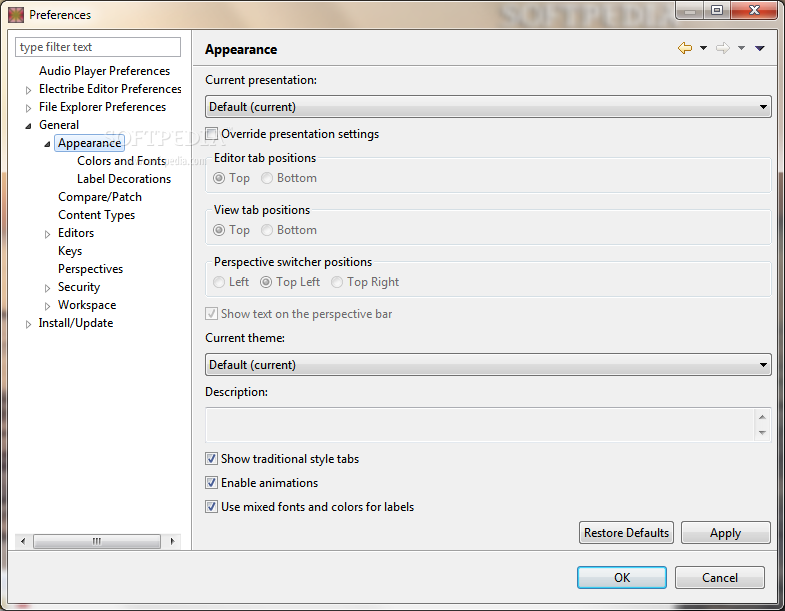785x611 pixels.
Task: Expand the Security tree node
Action: (48, 288)
